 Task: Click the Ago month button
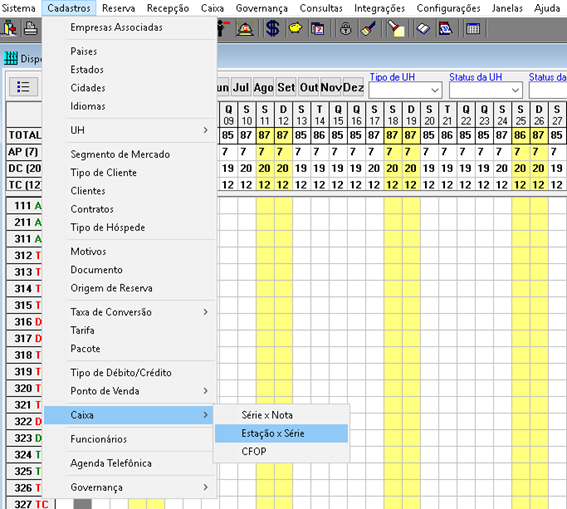tap(263, 87)
